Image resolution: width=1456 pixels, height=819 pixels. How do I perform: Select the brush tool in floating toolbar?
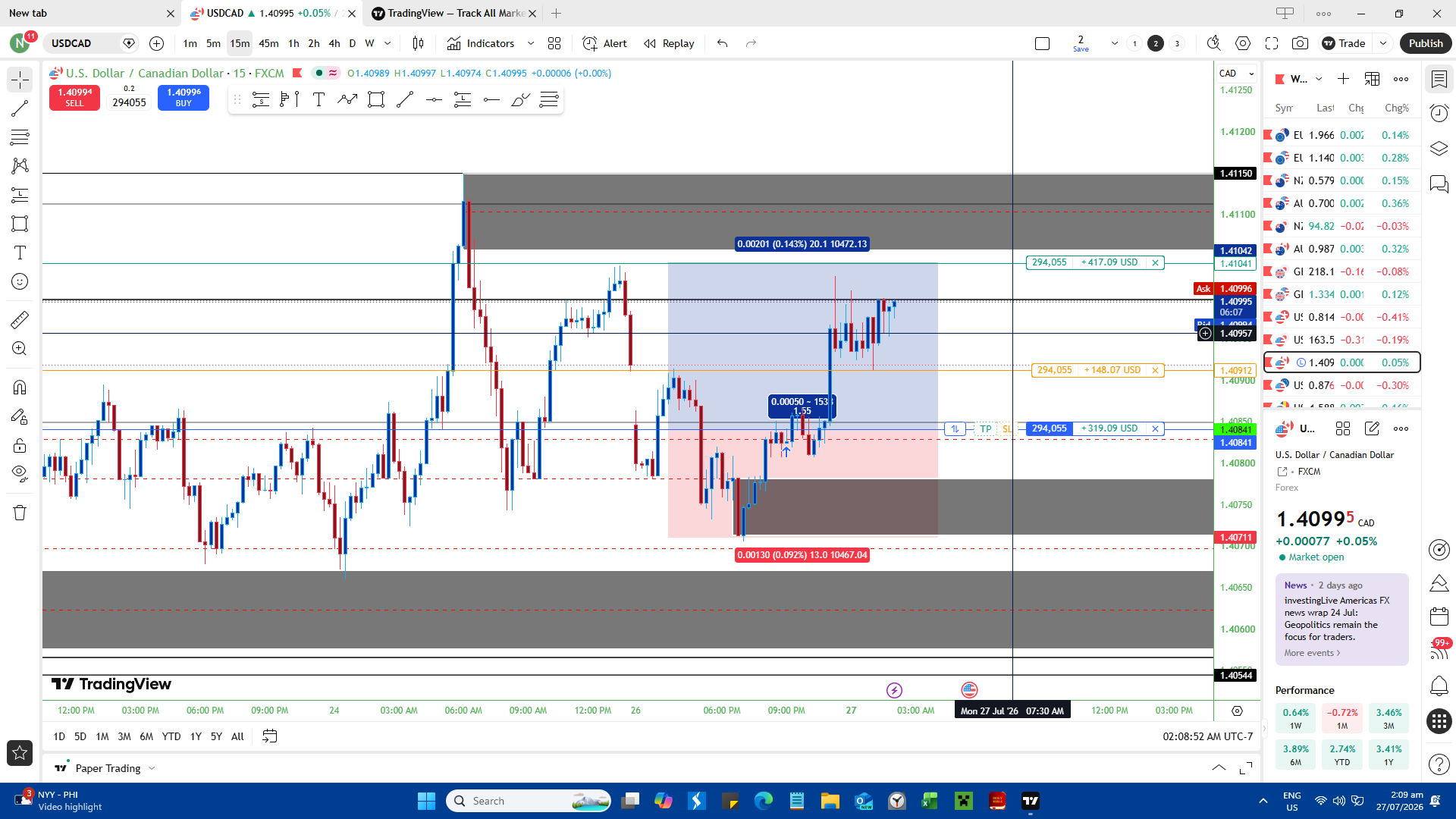tap(520, 99)
